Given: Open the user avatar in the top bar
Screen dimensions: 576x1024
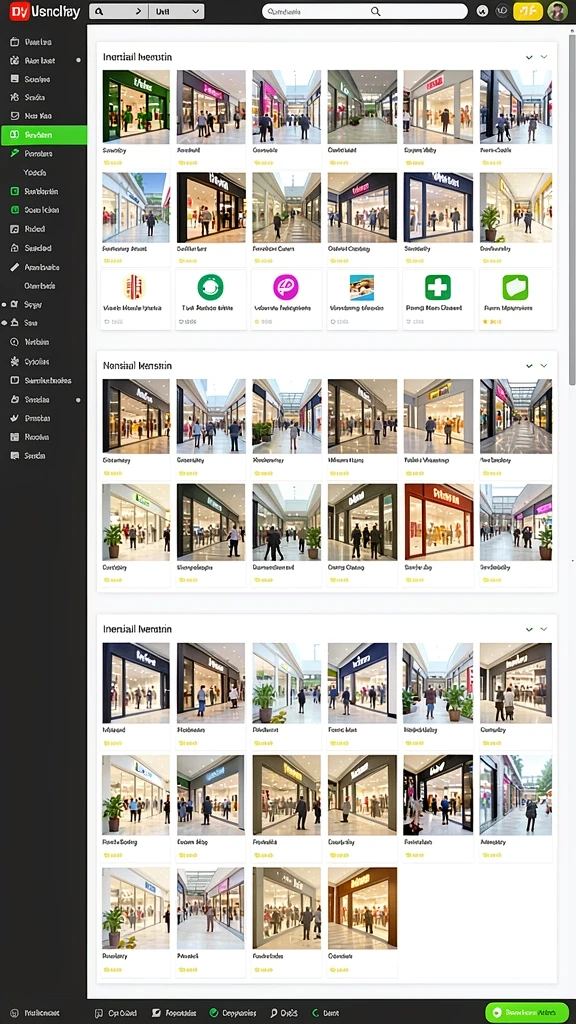Looking at the screenshot, I should click(557, 11).
